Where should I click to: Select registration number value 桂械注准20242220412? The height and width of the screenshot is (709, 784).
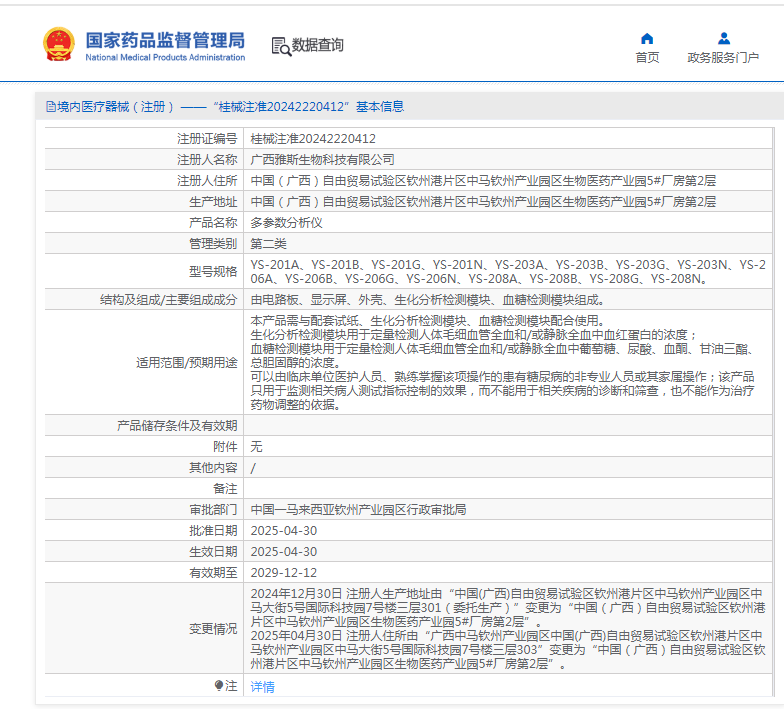click(x=313, y=138)
